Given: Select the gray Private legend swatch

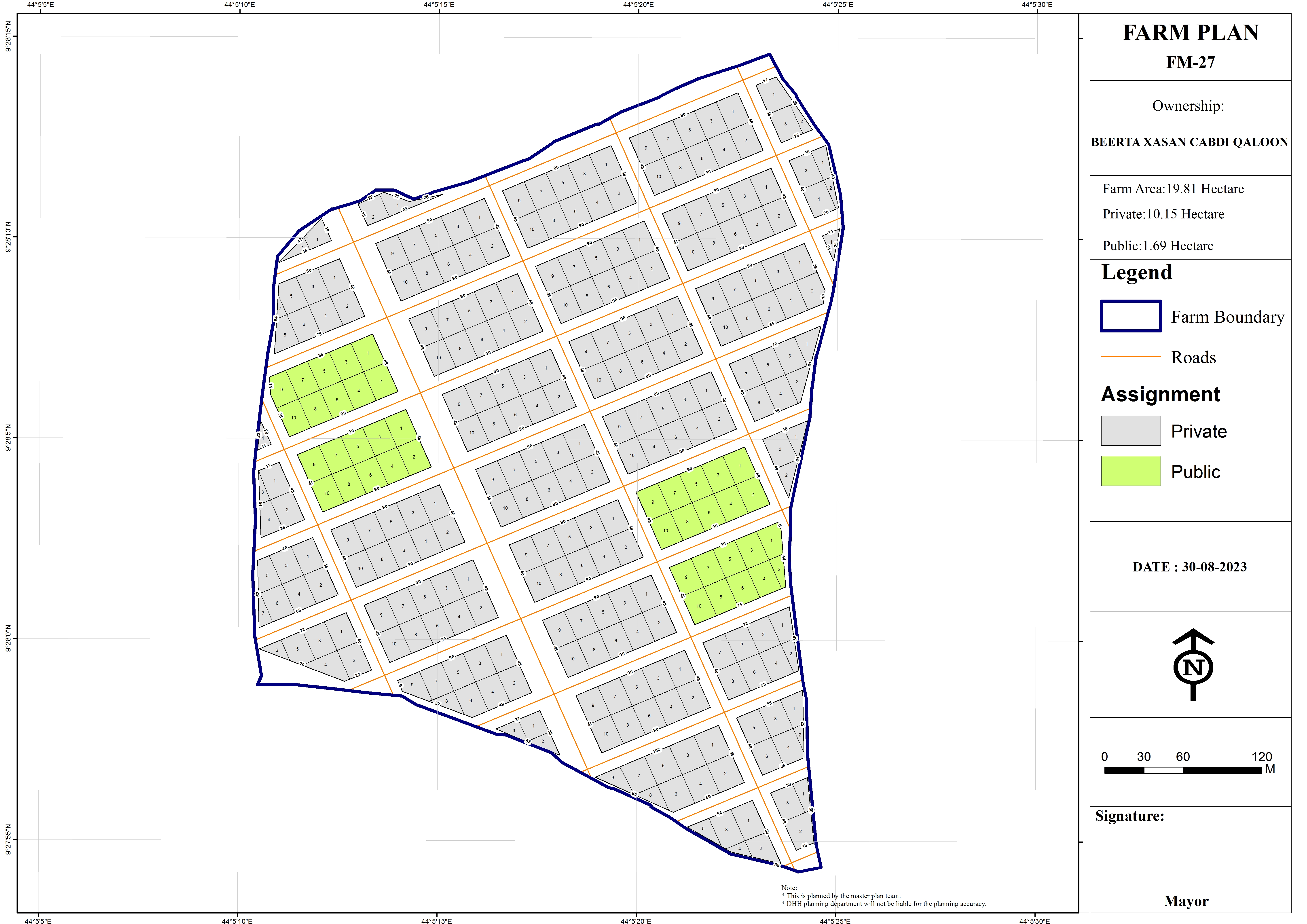Looking at the screenshot, I should click(1131, 430).
